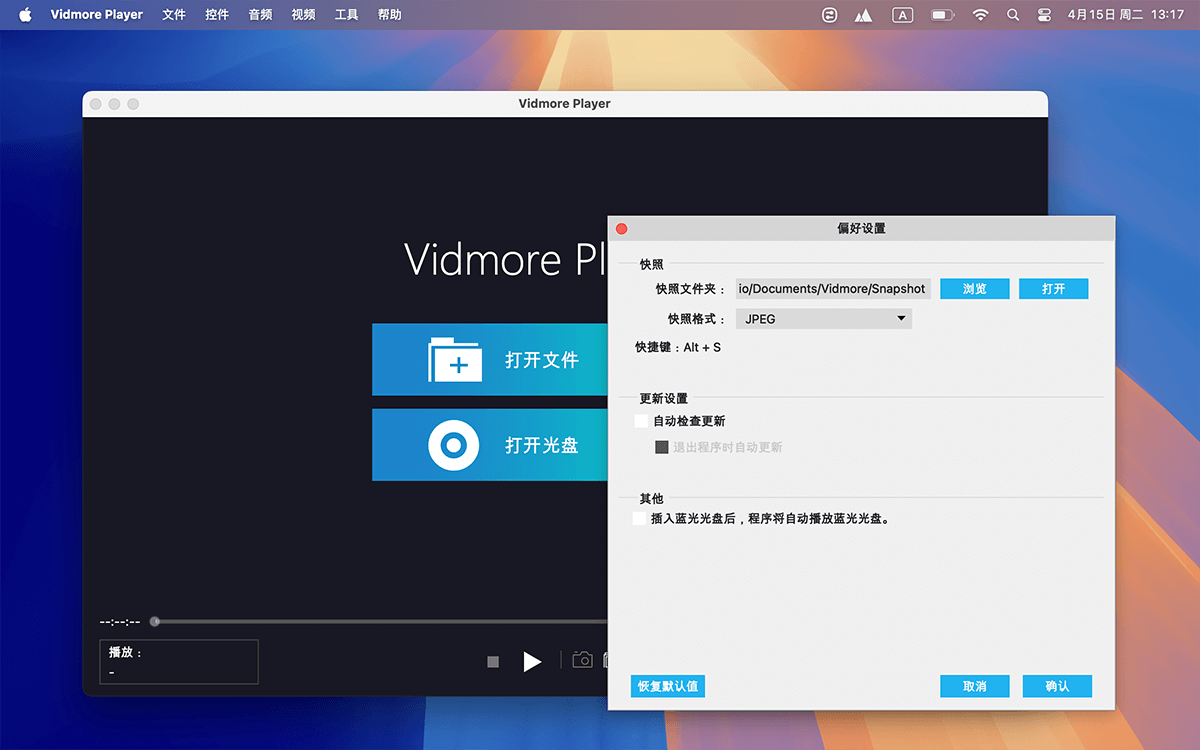Open the Vidmore Player application menu
The height and width of the screenshot is (750, 1200).
click(97, 15)
